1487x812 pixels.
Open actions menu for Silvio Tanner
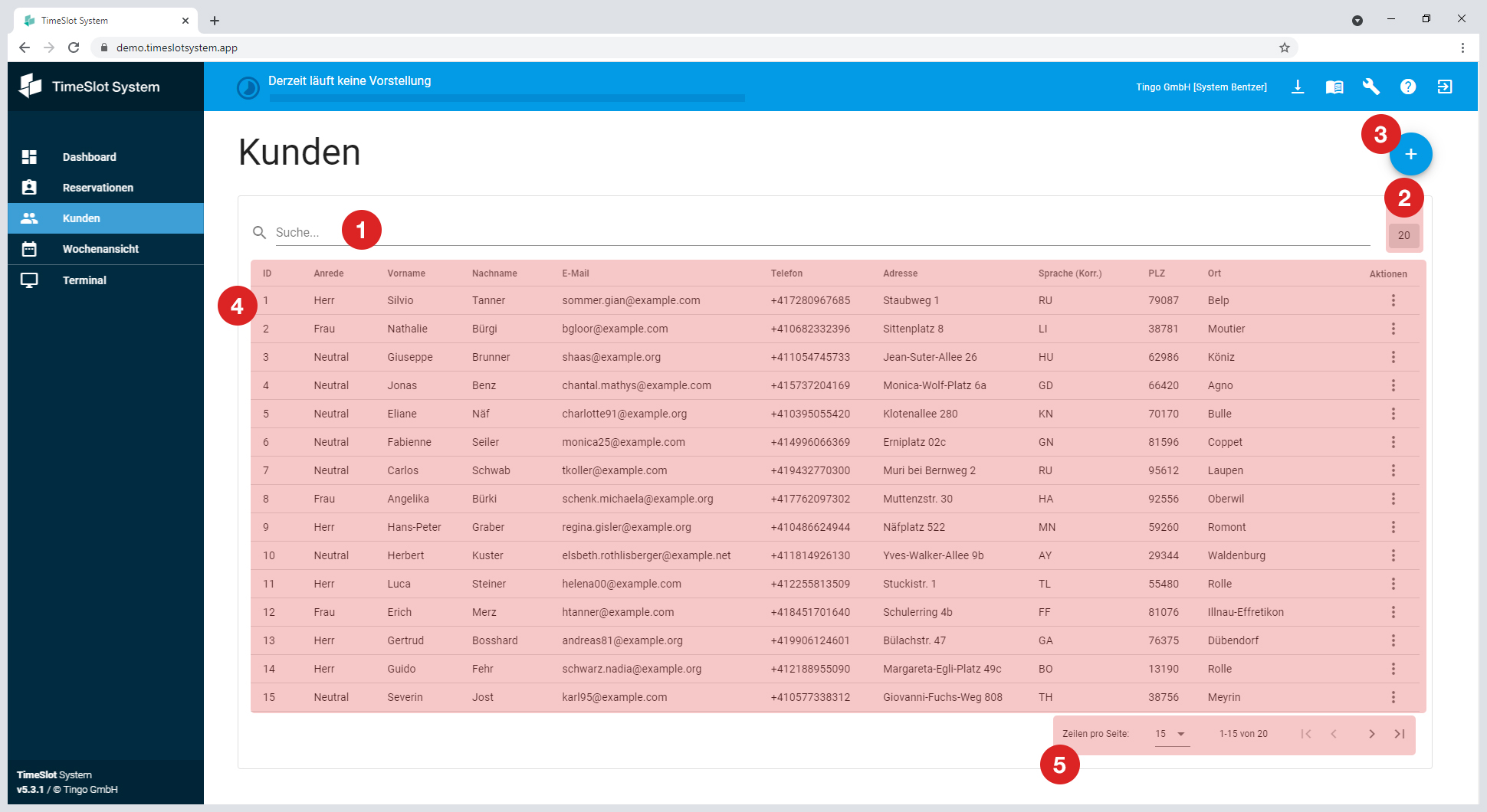pos(1393,300)
